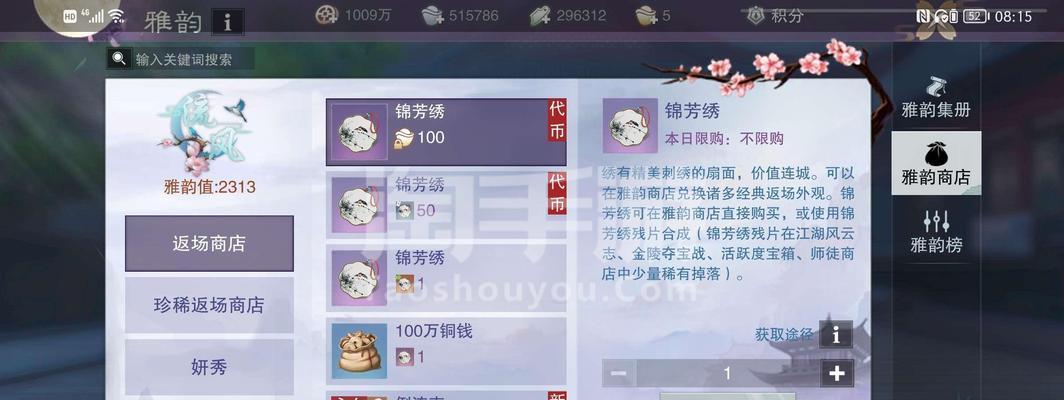
Task: Tap the 1009万 copper coin currency icon
Action: pos(326,14)
